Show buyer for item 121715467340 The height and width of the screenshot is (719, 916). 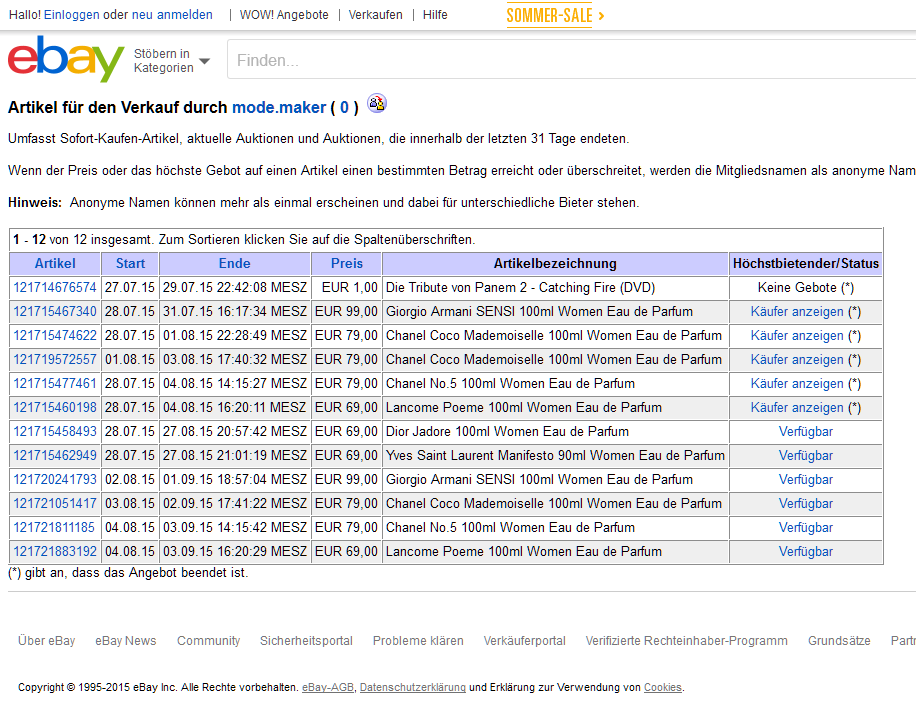[797, 312]
